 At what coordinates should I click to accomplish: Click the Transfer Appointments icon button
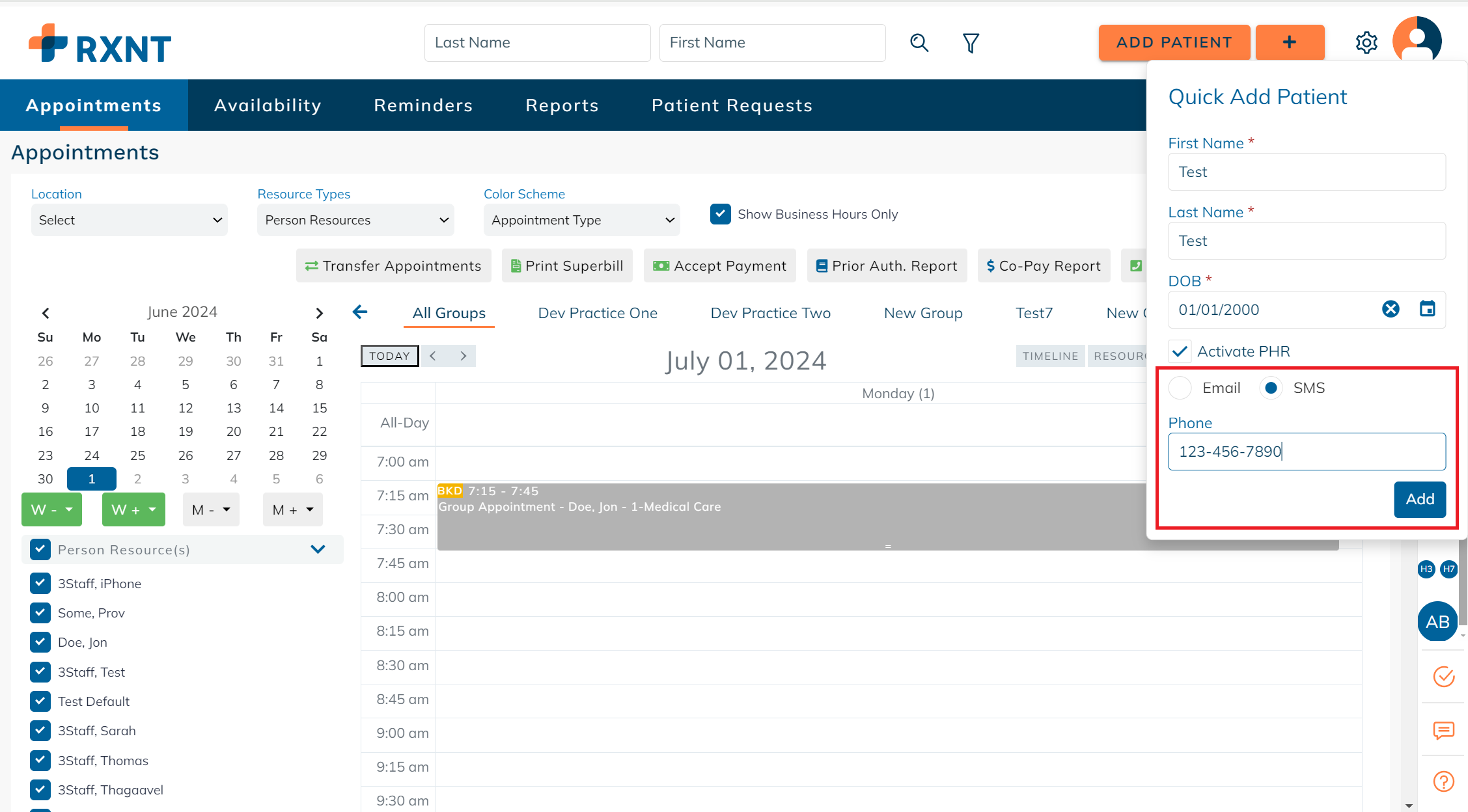393,265
